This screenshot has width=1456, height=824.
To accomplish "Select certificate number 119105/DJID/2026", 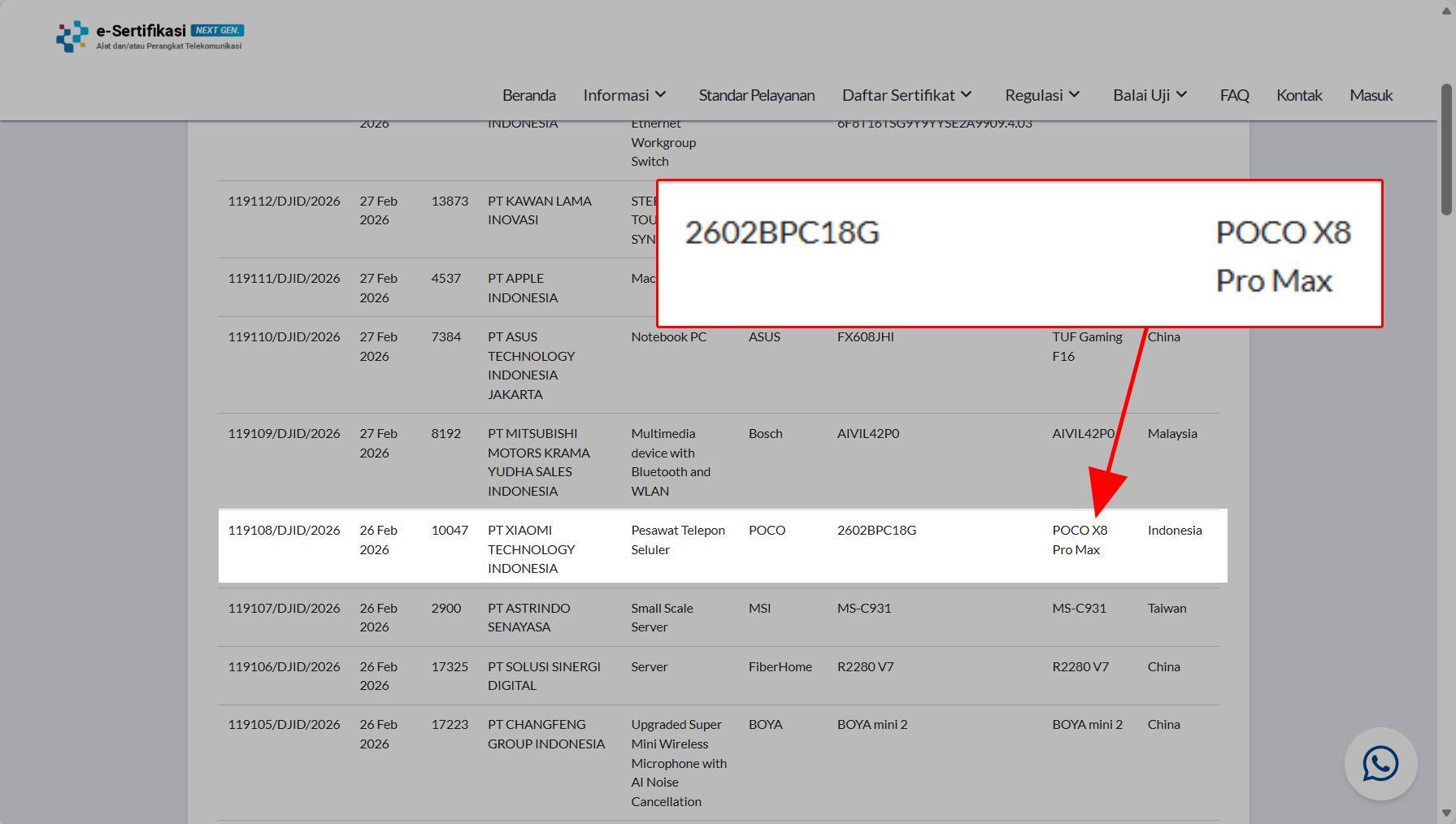I will click(284, 724).
